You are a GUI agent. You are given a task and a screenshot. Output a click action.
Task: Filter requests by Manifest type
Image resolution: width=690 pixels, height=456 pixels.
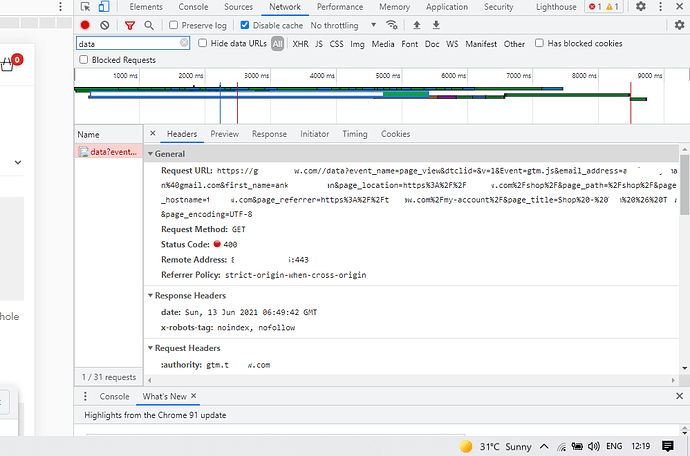click(481, 44)
